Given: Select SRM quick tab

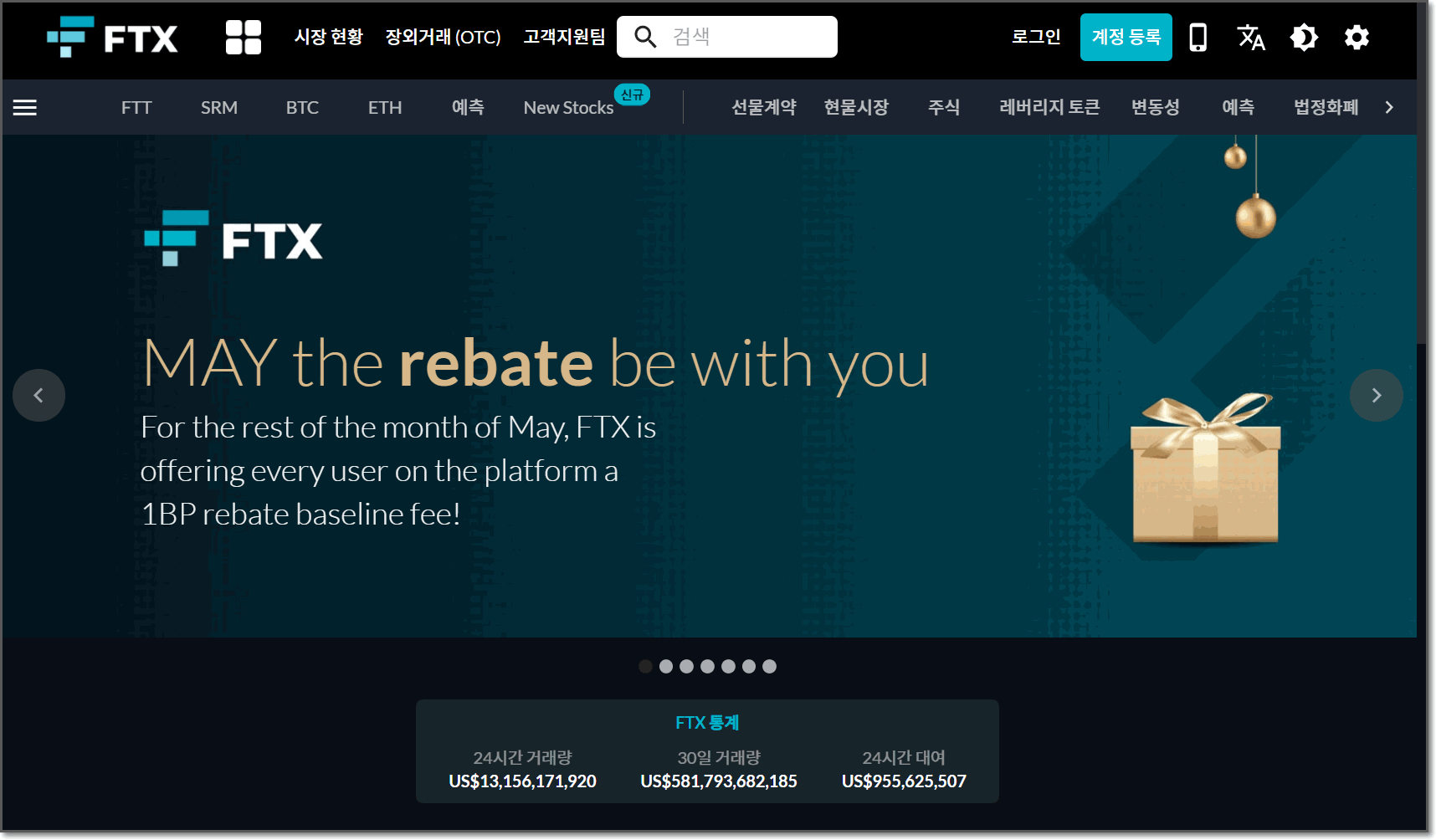Looking at the screenshot, I should click(219, 107).
